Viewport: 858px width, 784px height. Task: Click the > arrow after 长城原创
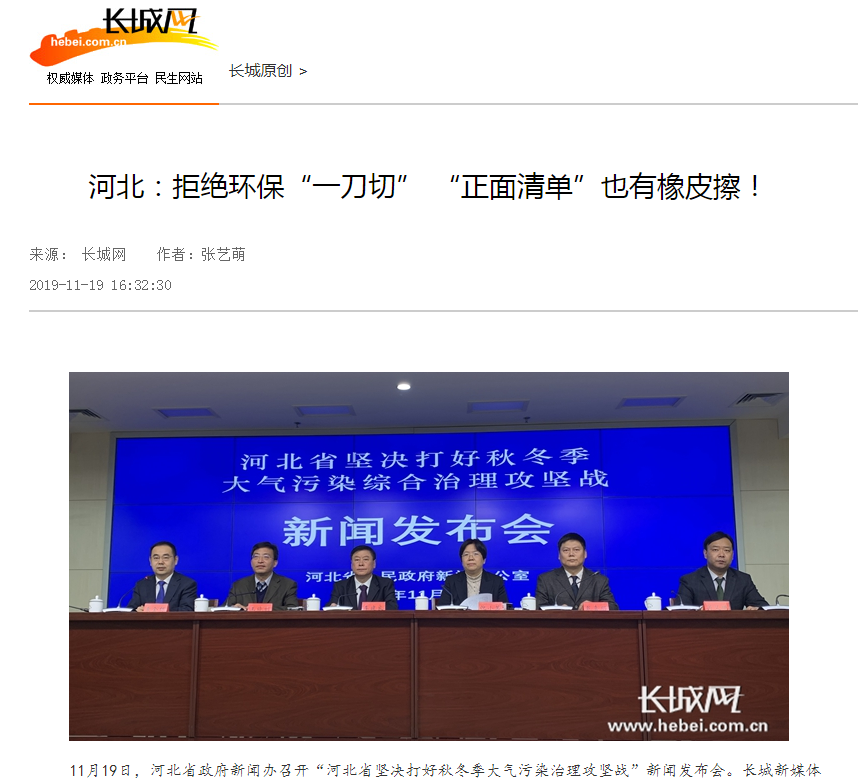click(303, 71)
